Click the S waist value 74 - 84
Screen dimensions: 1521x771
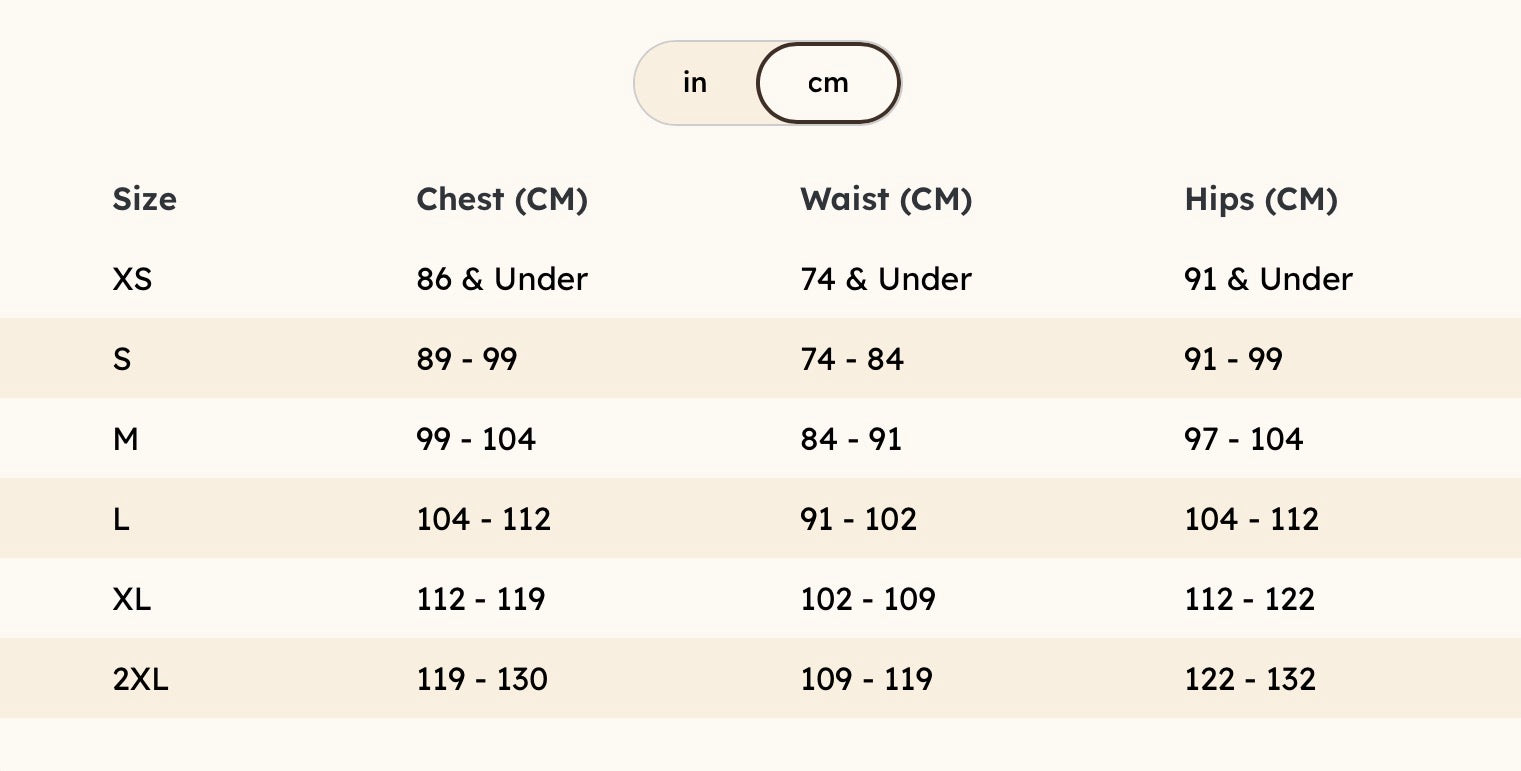click(x=852, y=359)
